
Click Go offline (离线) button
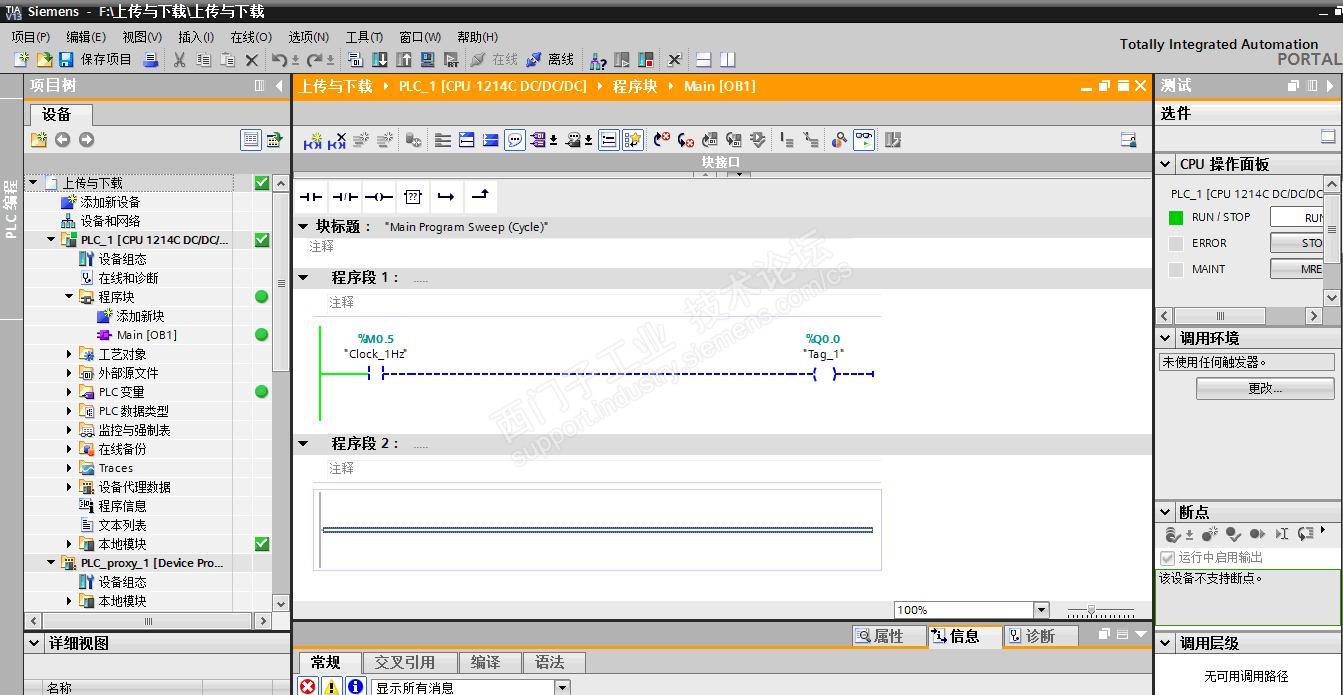coord(550,60)
